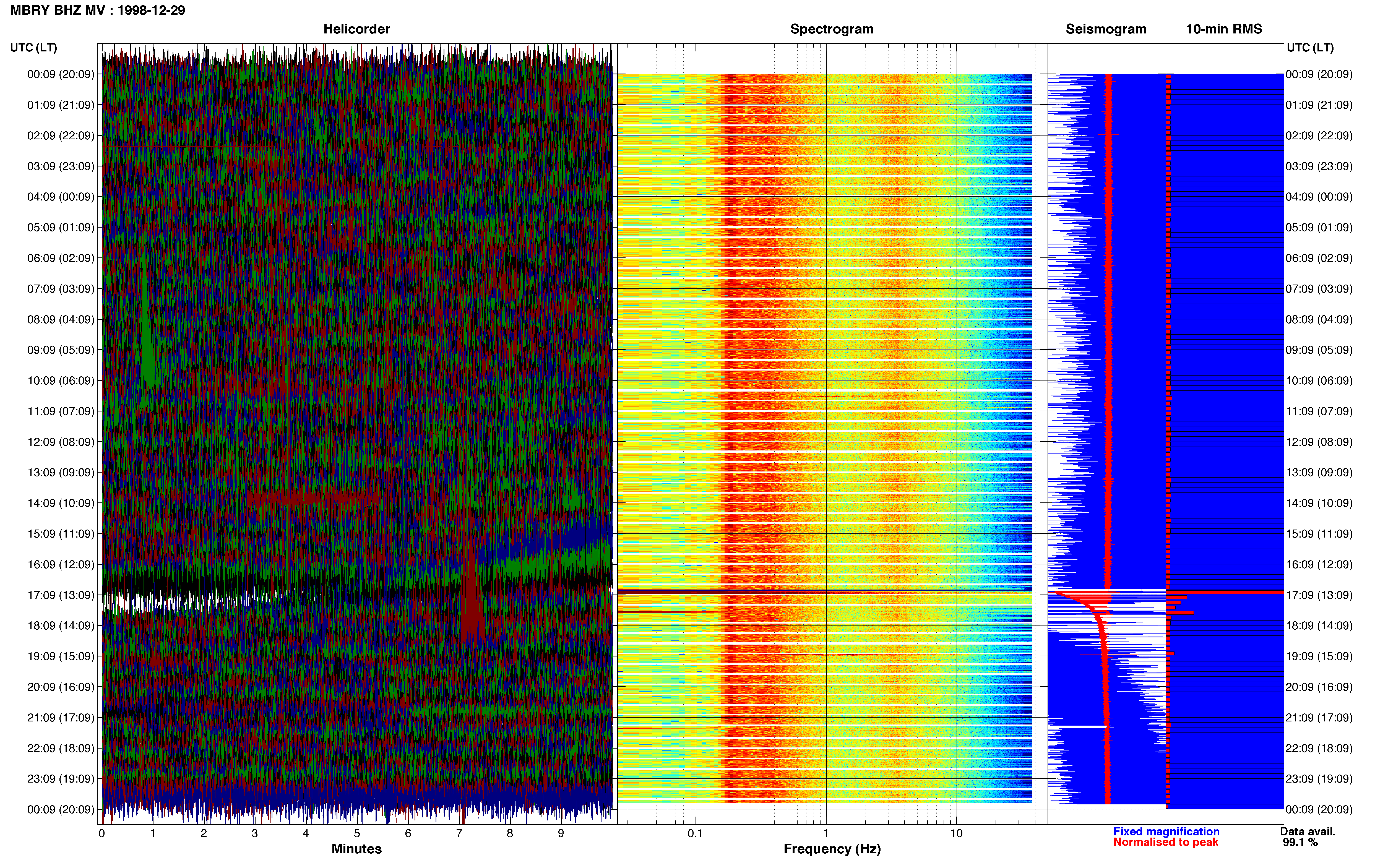Click the 'Frequency (Hz)' x-axis label
The width and height of the screenshot is (1388, 868).
coord(832,849)
